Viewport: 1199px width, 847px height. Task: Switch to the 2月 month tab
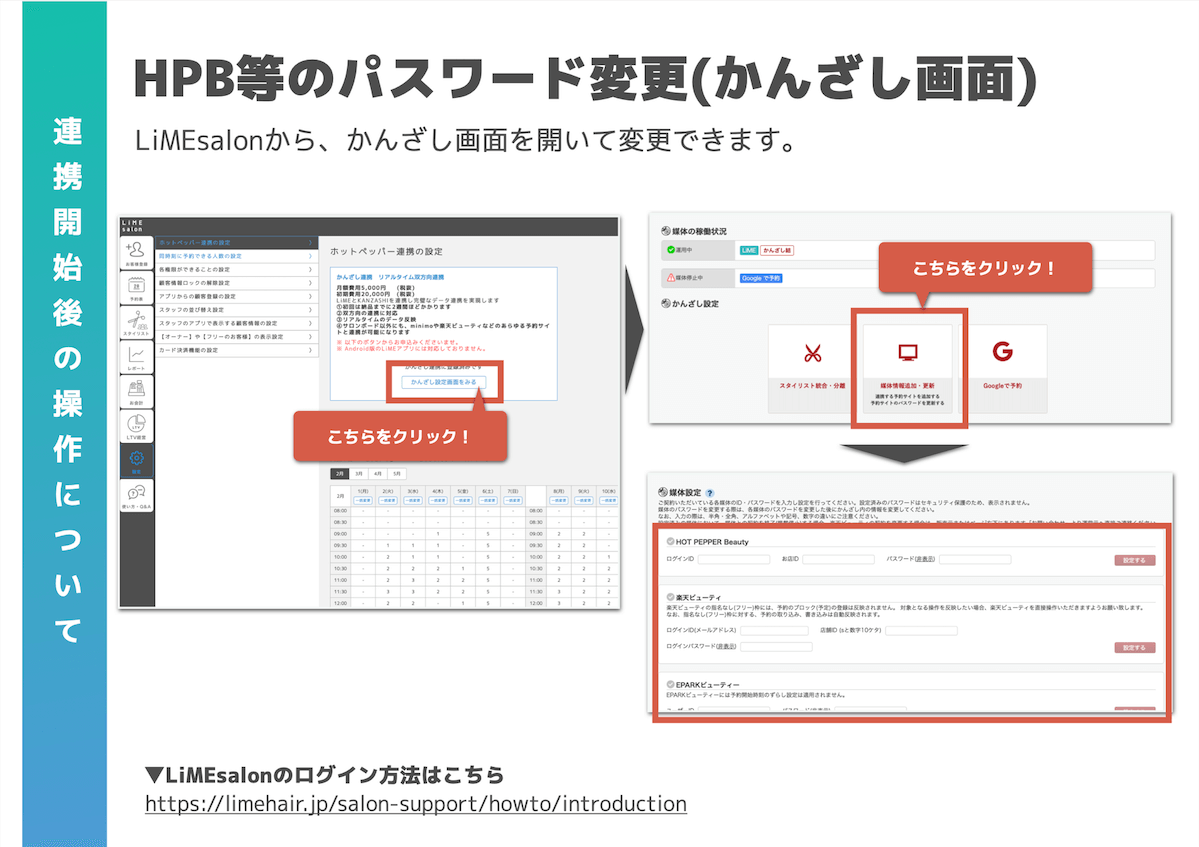[340, 474]
